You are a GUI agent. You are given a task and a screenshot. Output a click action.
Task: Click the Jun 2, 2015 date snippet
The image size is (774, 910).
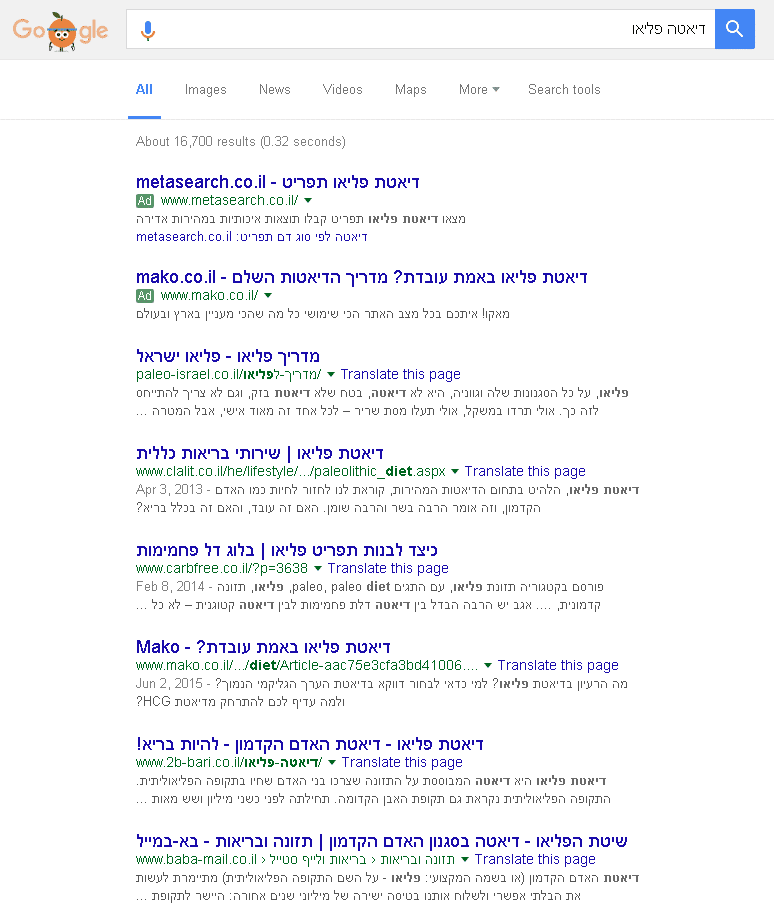pos(169,683)
